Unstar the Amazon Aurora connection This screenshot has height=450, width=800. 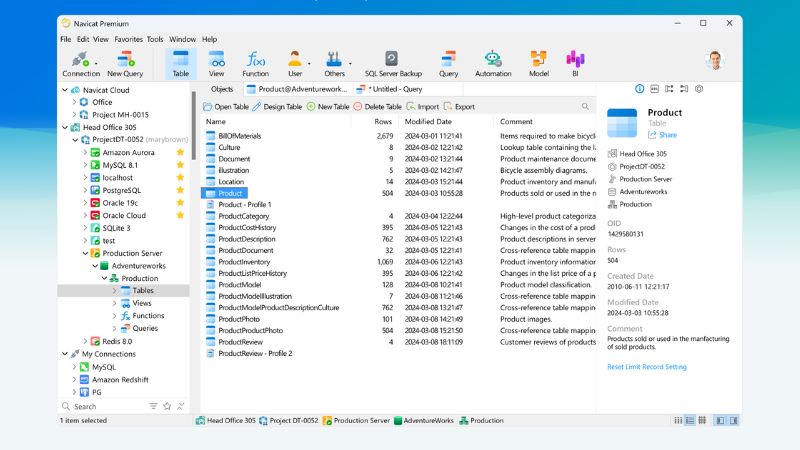pos(180,152)
